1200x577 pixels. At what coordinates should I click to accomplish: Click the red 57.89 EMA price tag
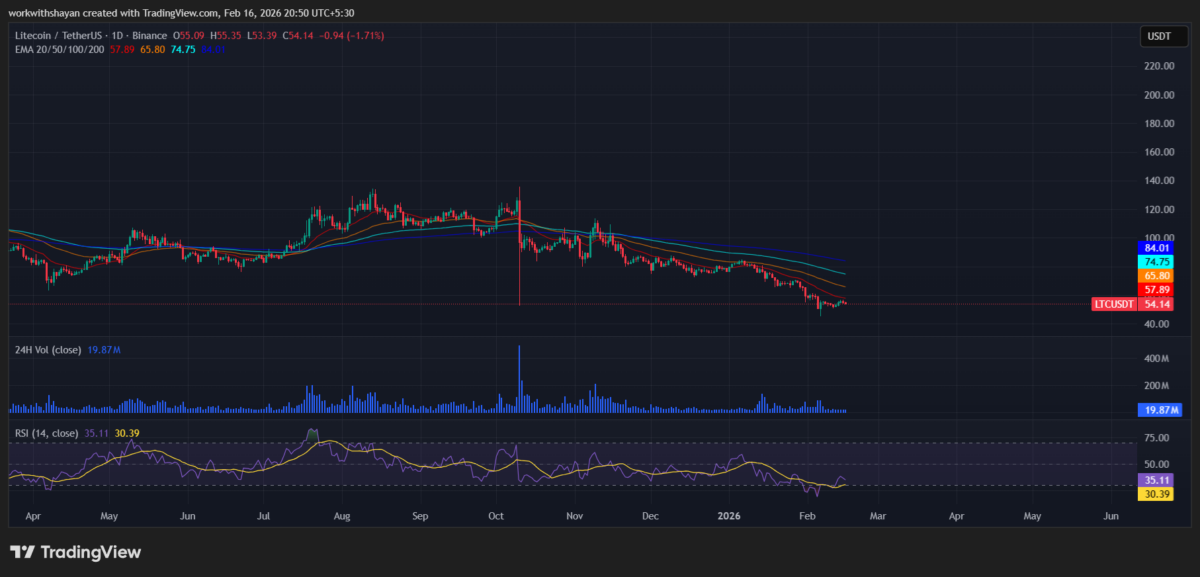(x=1158, y=289)
